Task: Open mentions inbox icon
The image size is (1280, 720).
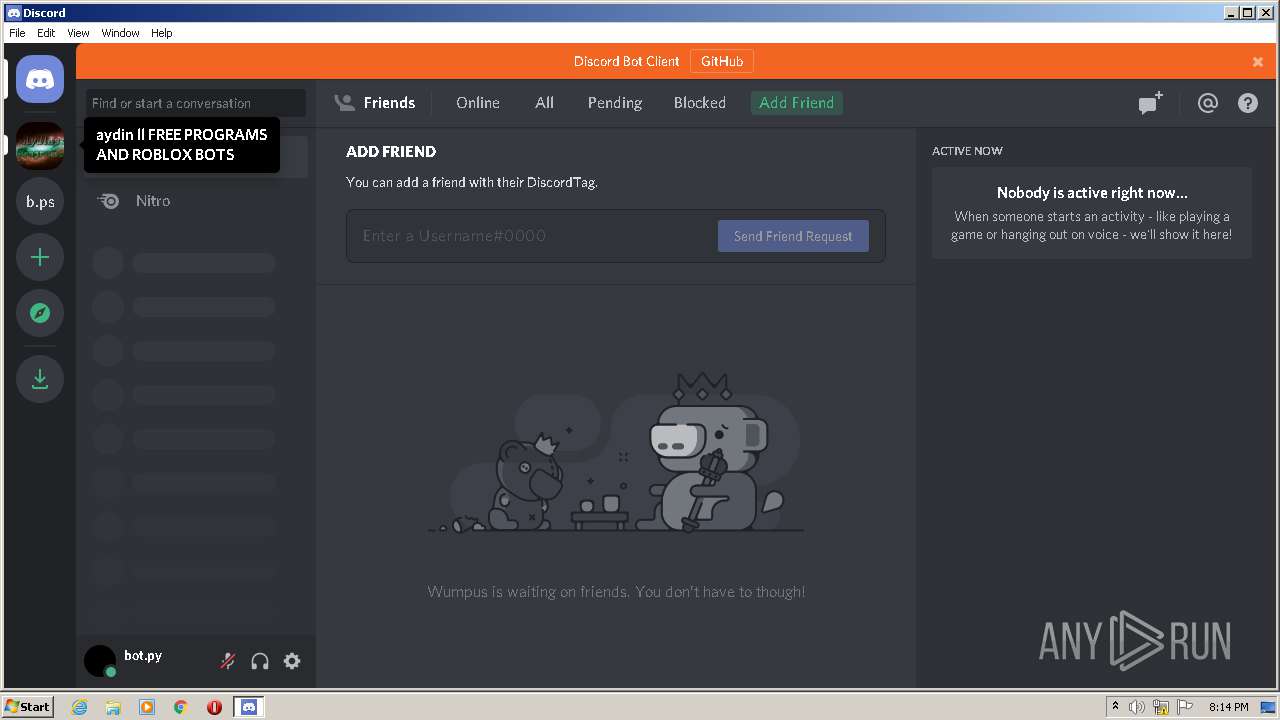Action: coord(1208,103)
